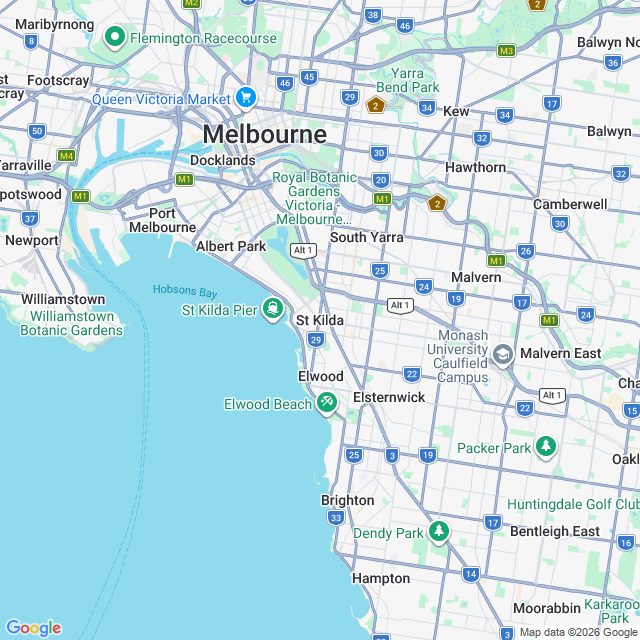Click the brown route 2 marker near Yarra Bend Park
The height and width of the screenshot is (640, 640).
click(376, 105)
